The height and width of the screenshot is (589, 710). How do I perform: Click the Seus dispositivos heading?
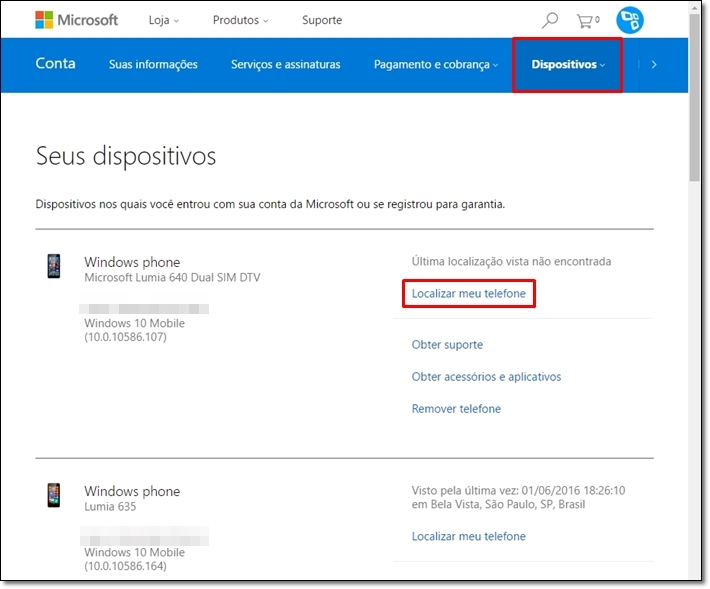pyautogui.click(x=126, y=156)
